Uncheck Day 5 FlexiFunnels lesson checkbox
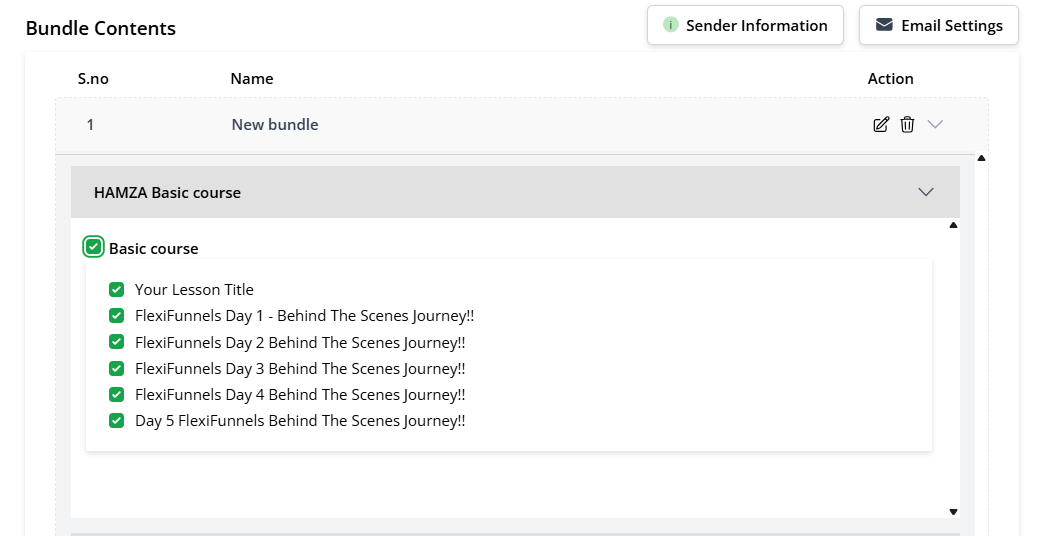Image resolution: width=1056 pixels, height=536 pixels. tap(116, 420)
